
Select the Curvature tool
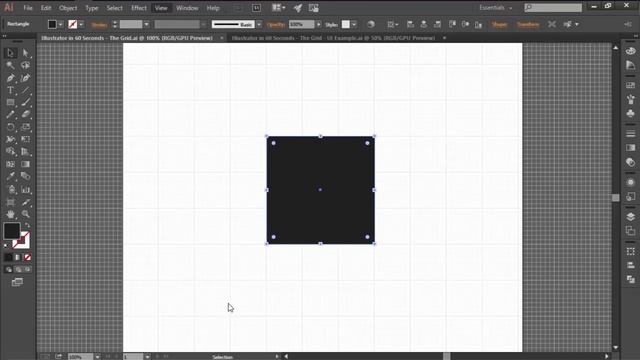coord(25,78)
